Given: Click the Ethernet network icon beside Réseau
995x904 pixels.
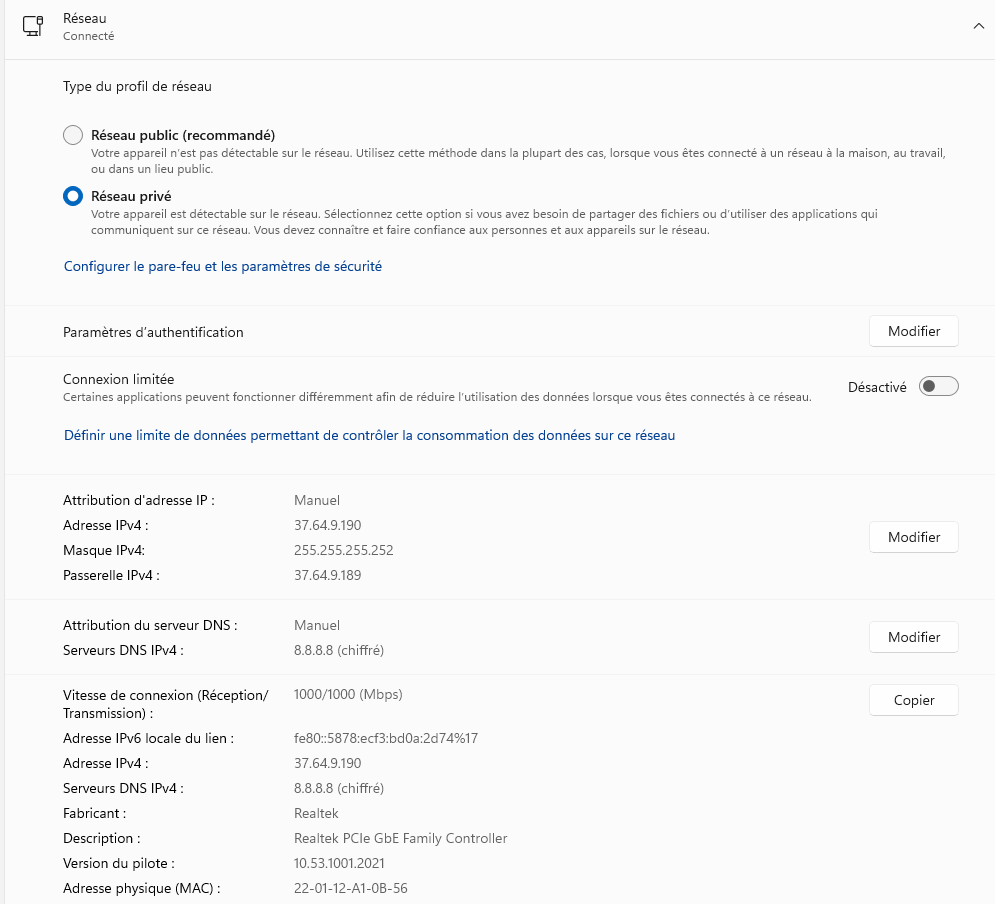Looking at the screenshot, I should [x=33, y=26].
